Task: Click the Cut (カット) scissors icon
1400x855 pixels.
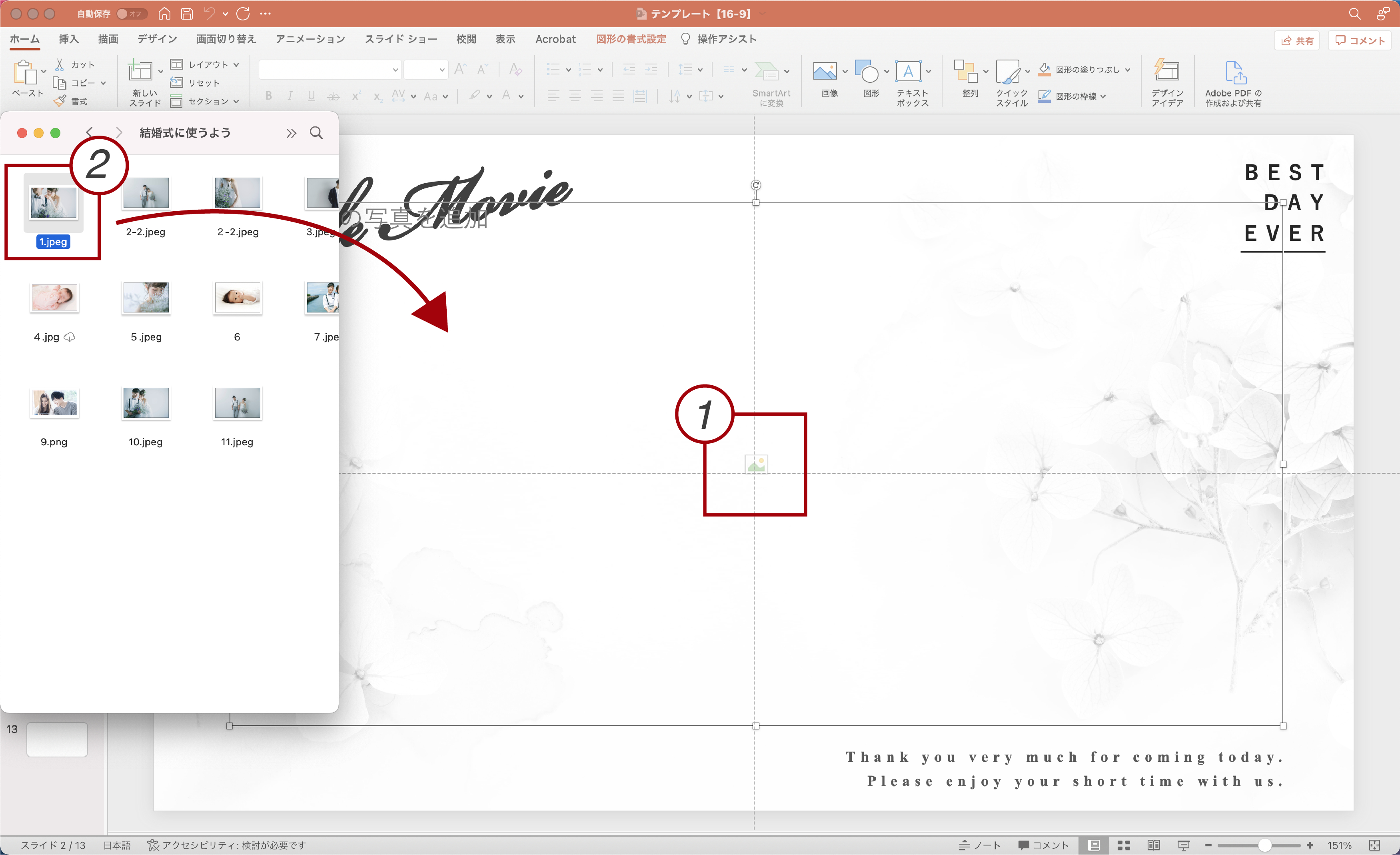Action: coord(59,64)
